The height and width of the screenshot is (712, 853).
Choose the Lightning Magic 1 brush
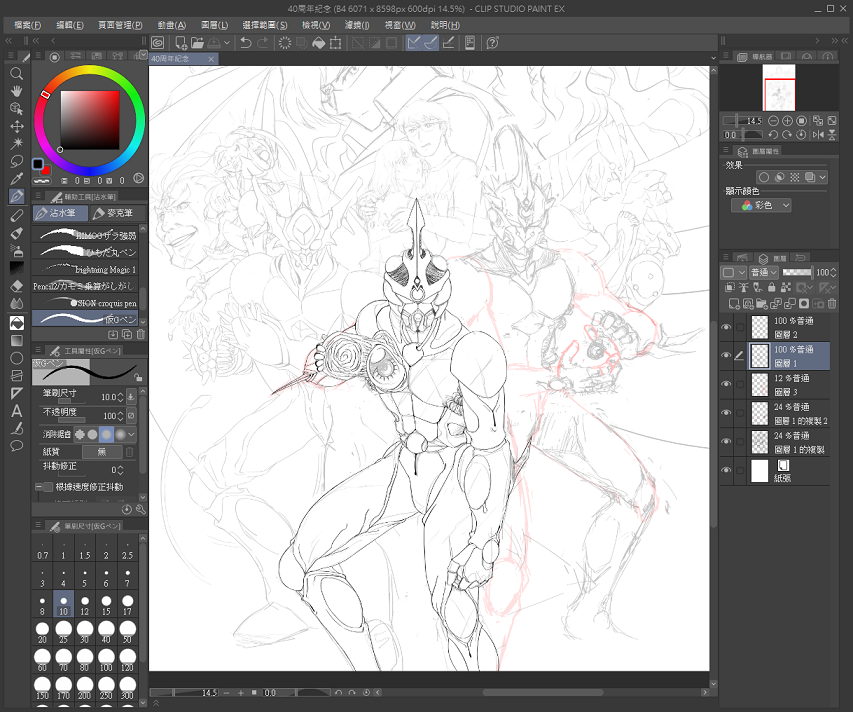(x=84, y=269)
